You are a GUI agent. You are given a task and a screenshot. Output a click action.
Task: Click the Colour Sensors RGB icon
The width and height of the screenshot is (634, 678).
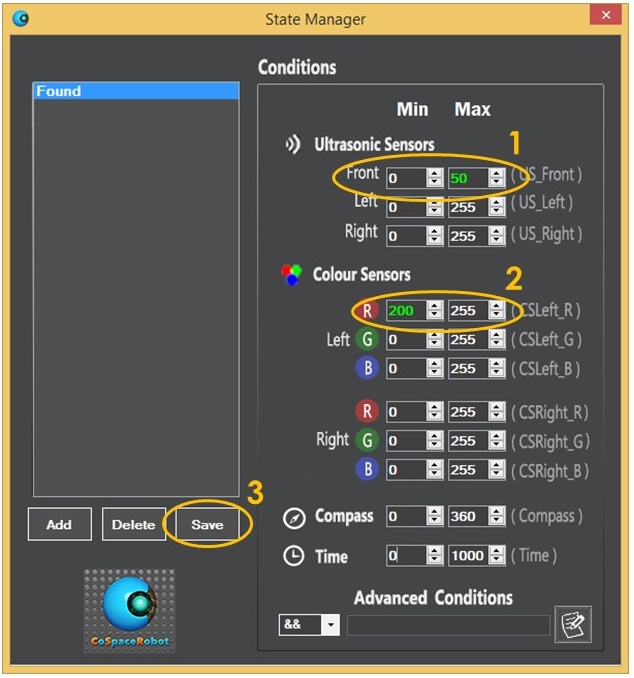[x=292, y=275]
